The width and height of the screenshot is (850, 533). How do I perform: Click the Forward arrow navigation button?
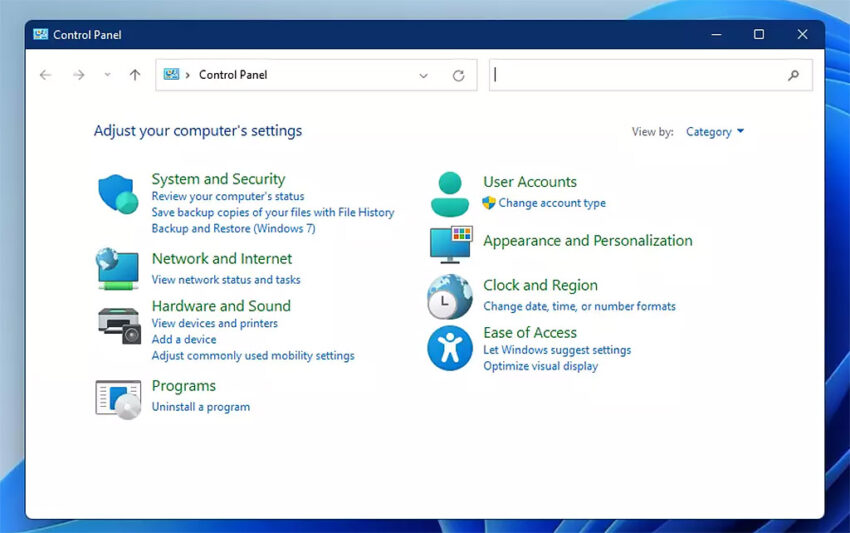[79, 75]
